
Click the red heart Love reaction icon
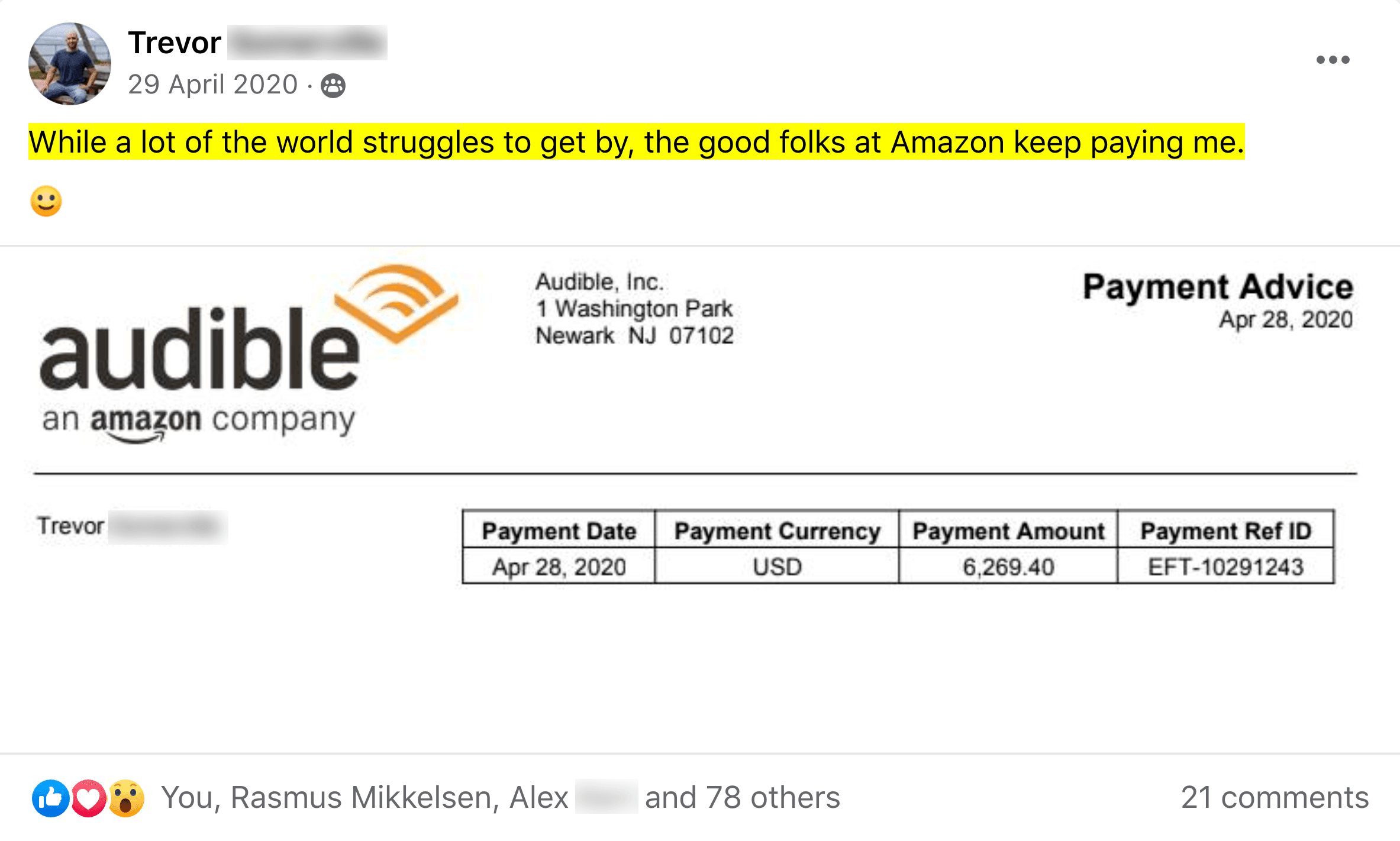[x=89, y=798]
